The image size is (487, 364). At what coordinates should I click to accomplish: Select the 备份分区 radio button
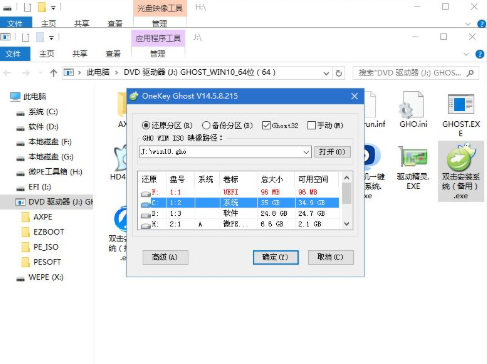(x=206, y=125)
